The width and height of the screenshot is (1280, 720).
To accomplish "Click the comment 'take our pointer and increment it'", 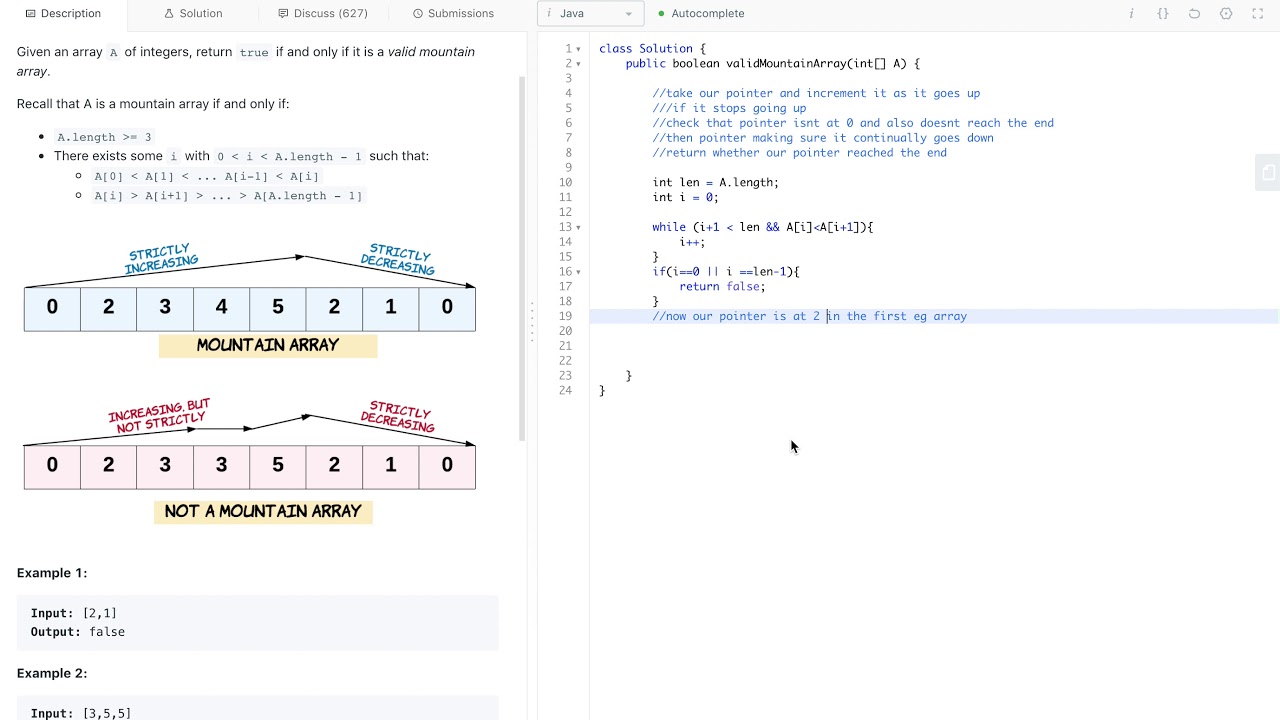I will 816,94.
